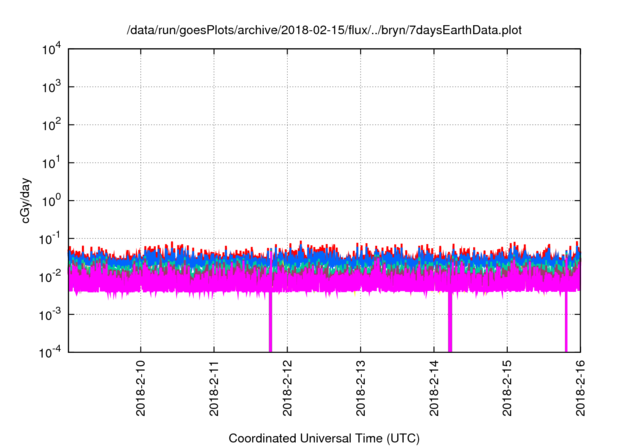Click the 2018-2-11 date label

(x=214, y=388)
